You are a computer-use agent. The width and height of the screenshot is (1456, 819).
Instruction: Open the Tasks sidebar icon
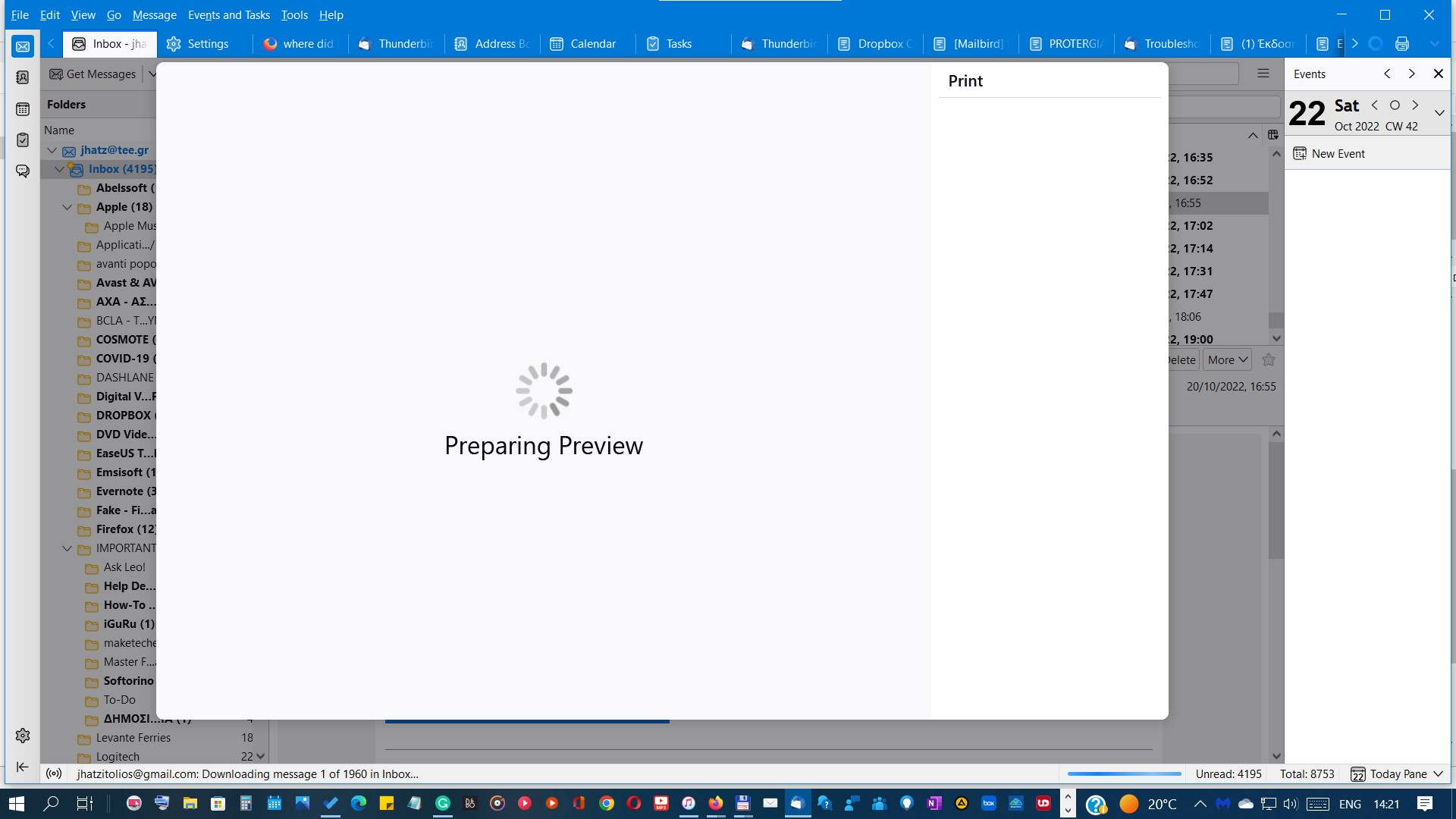[x=23, y=140]
